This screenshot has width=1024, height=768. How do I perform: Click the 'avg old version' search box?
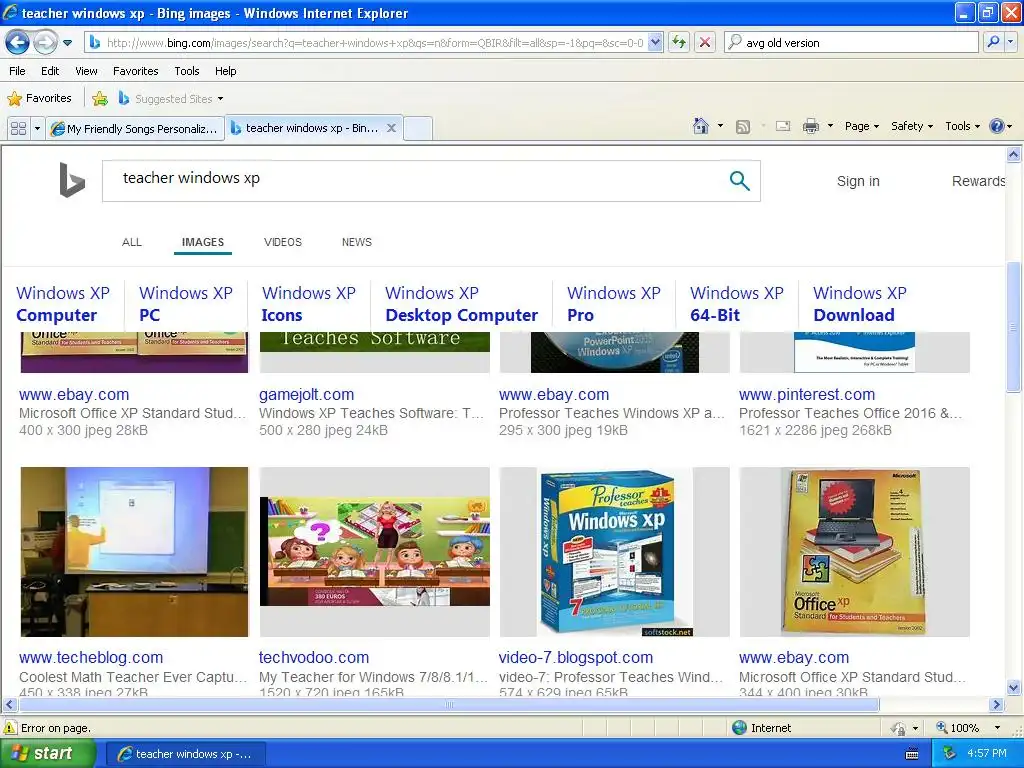pyautogui.click(x=852, y=42)
